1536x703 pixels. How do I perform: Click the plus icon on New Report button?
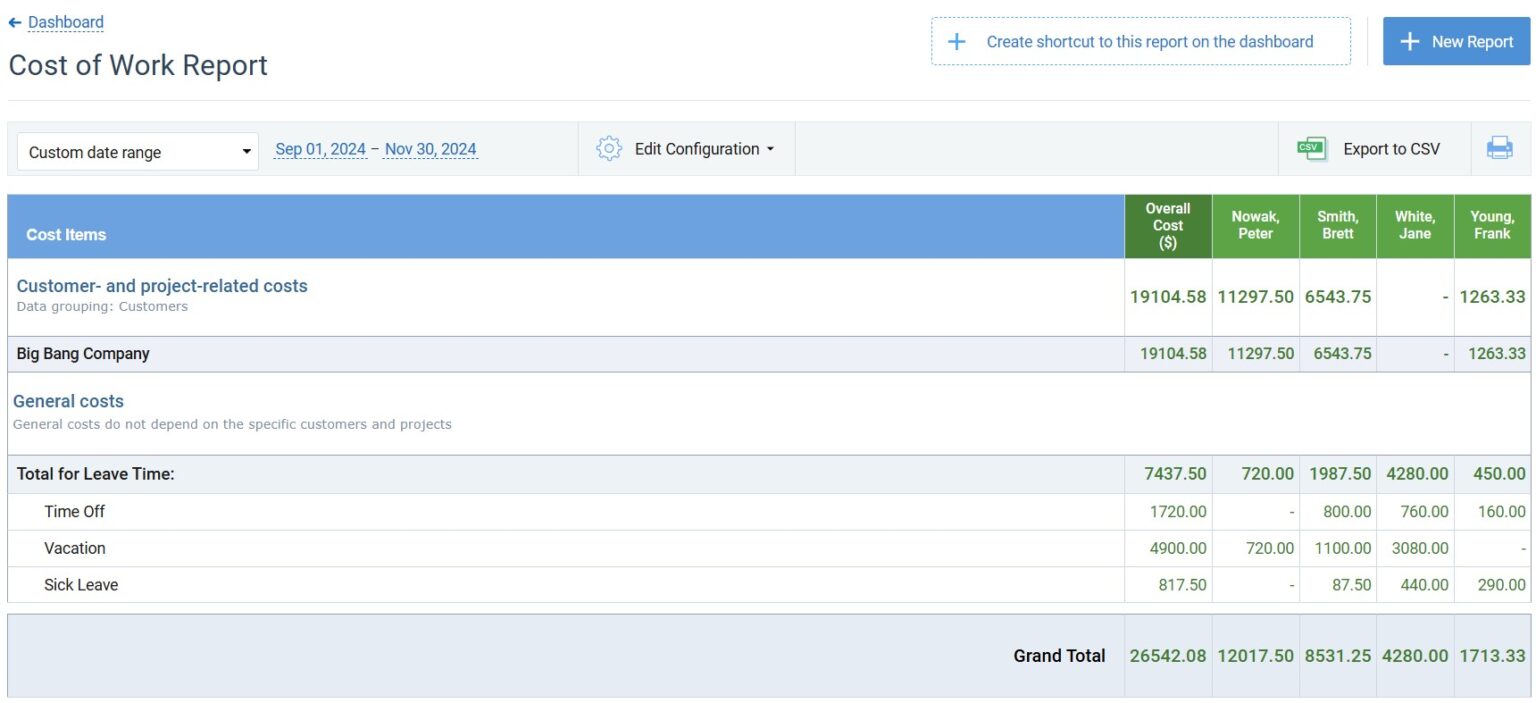coord(1409,41)
